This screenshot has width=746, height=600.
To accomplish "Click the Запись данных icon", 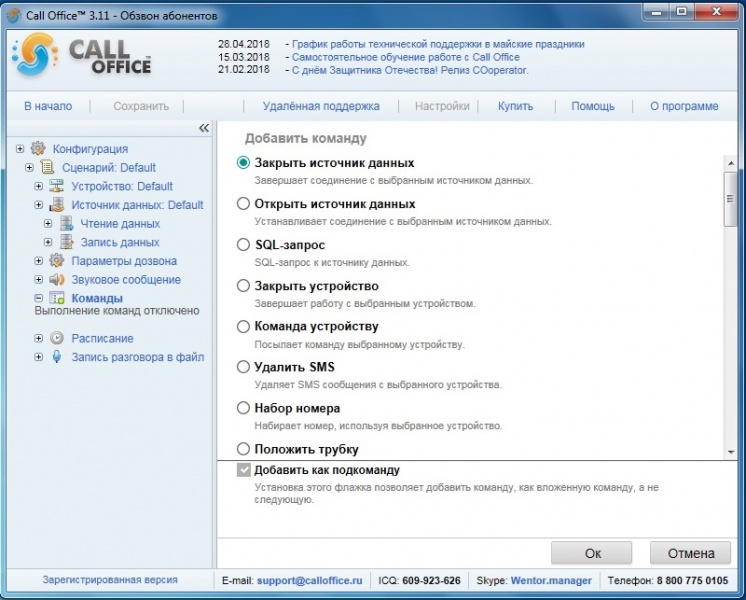I will [66, 242].
